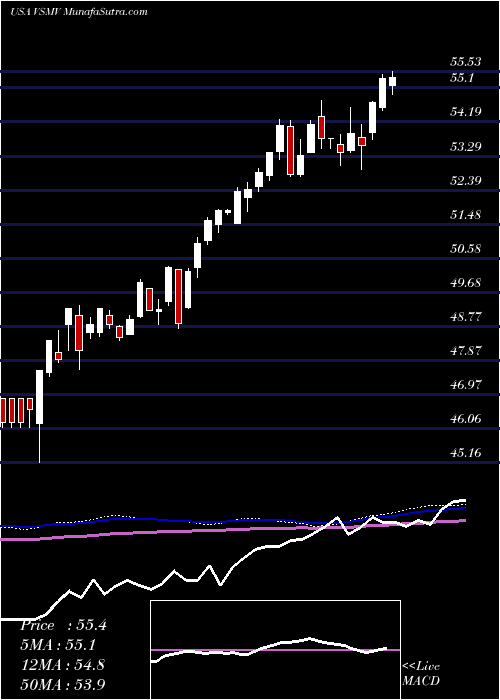Screen dimensions: 500x700
Task: Click the 48.77 price axis label
Action: (466, 317)
